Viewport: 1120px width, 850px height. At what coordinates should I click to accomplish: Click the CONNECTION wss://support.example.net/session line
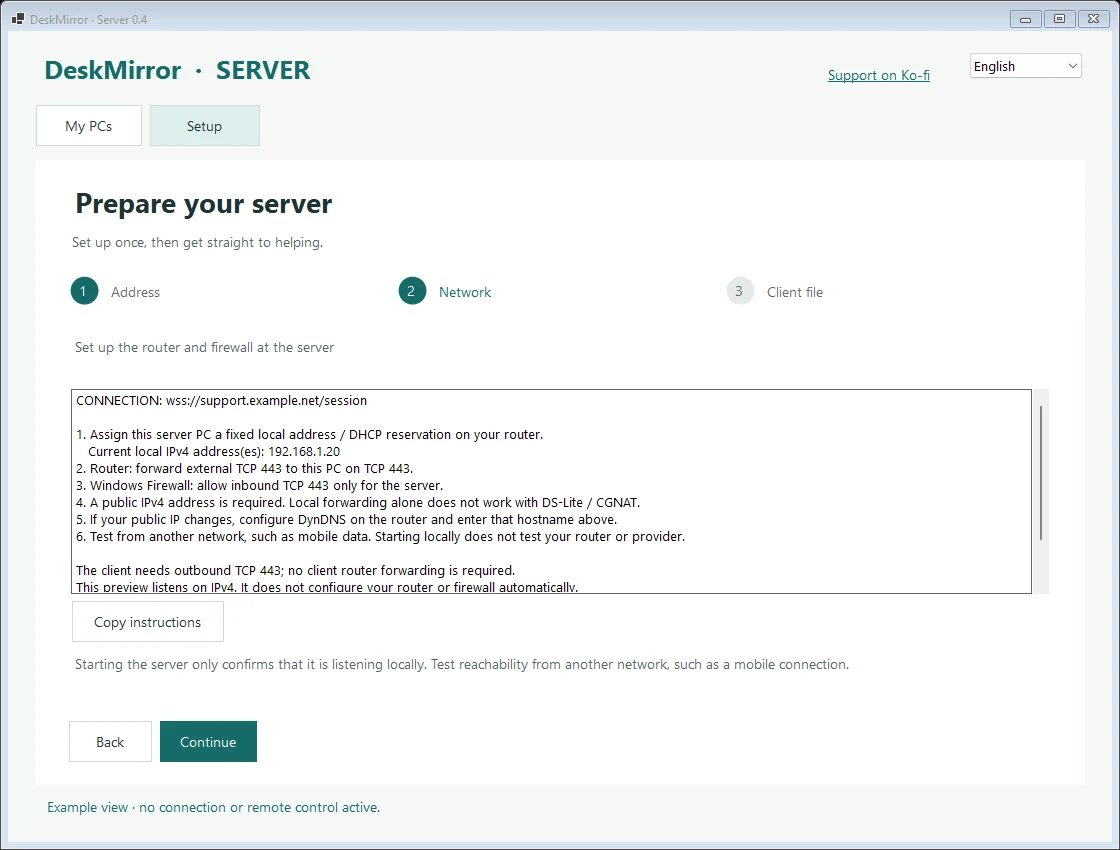(221, 401)
